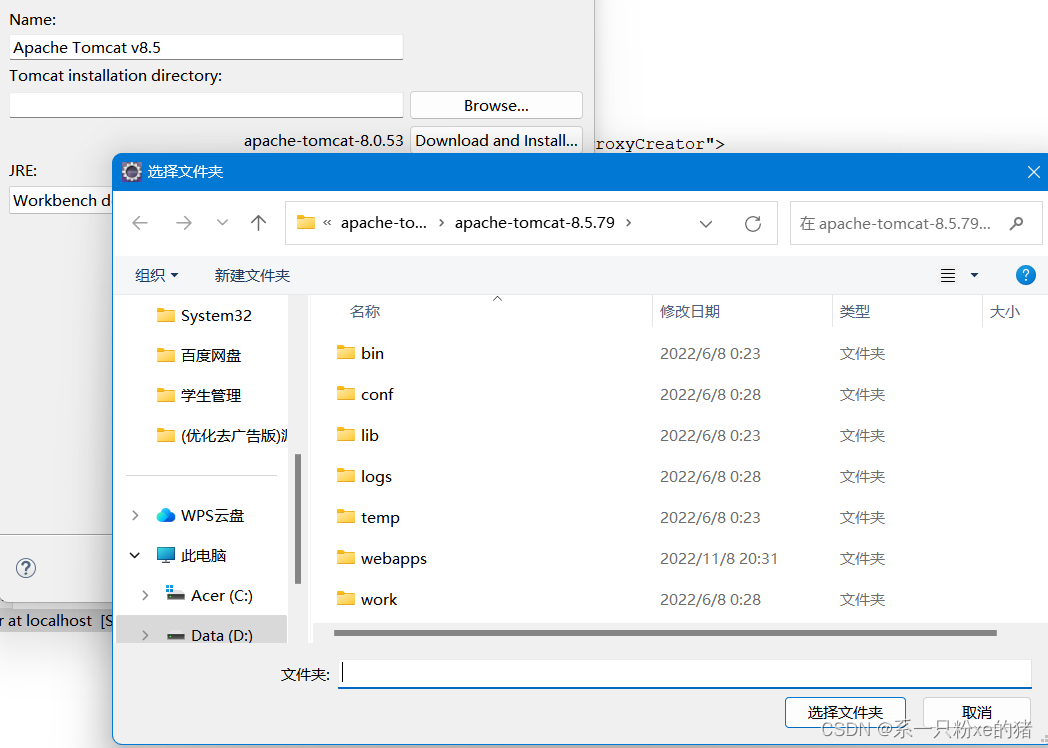Screen dimensions: 1048x748
Task: Collapse the 此电脑 tree node
Action: 134,554
